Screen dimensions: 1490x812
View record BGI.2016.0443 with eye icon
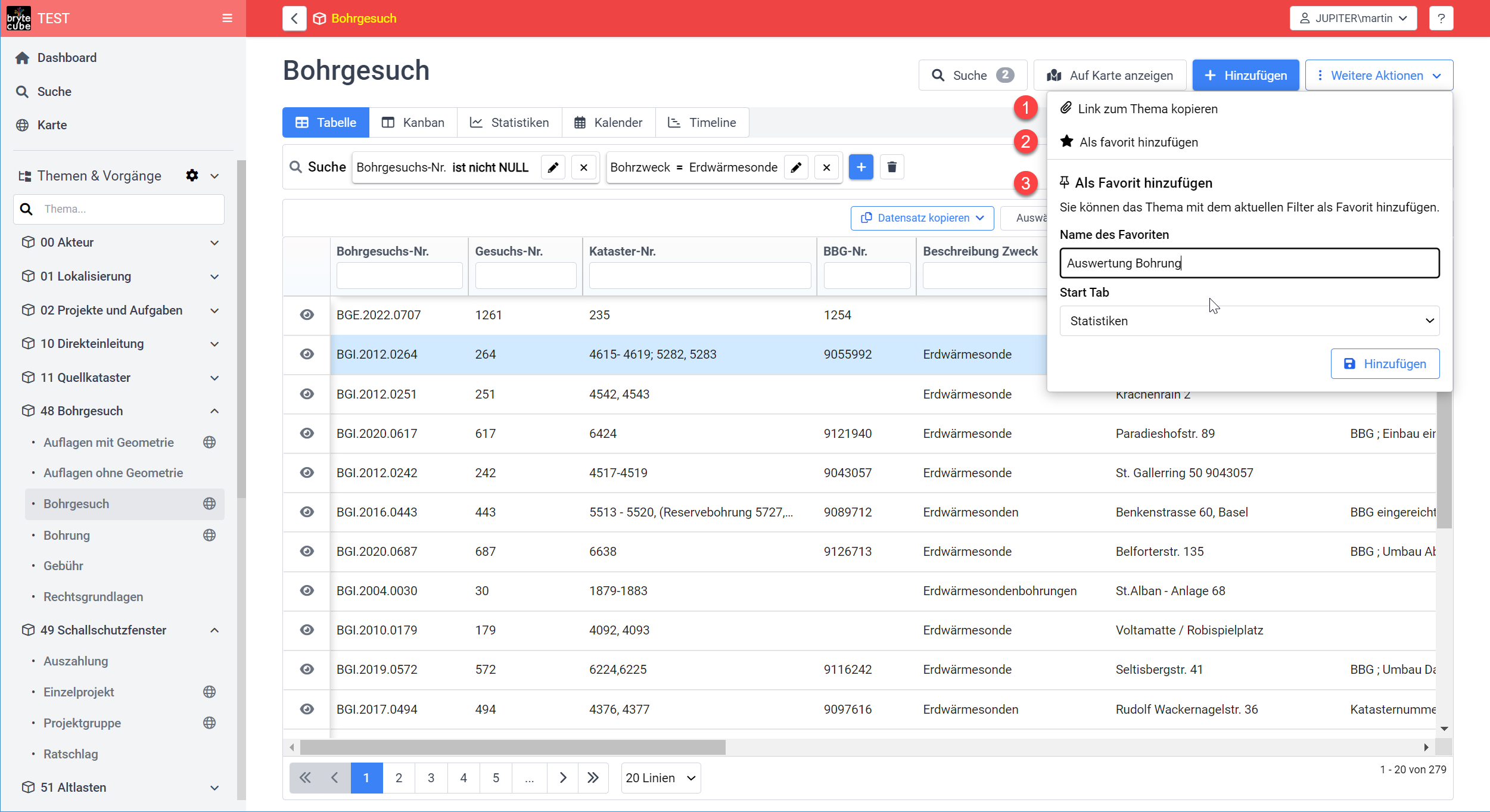point(307,512)
